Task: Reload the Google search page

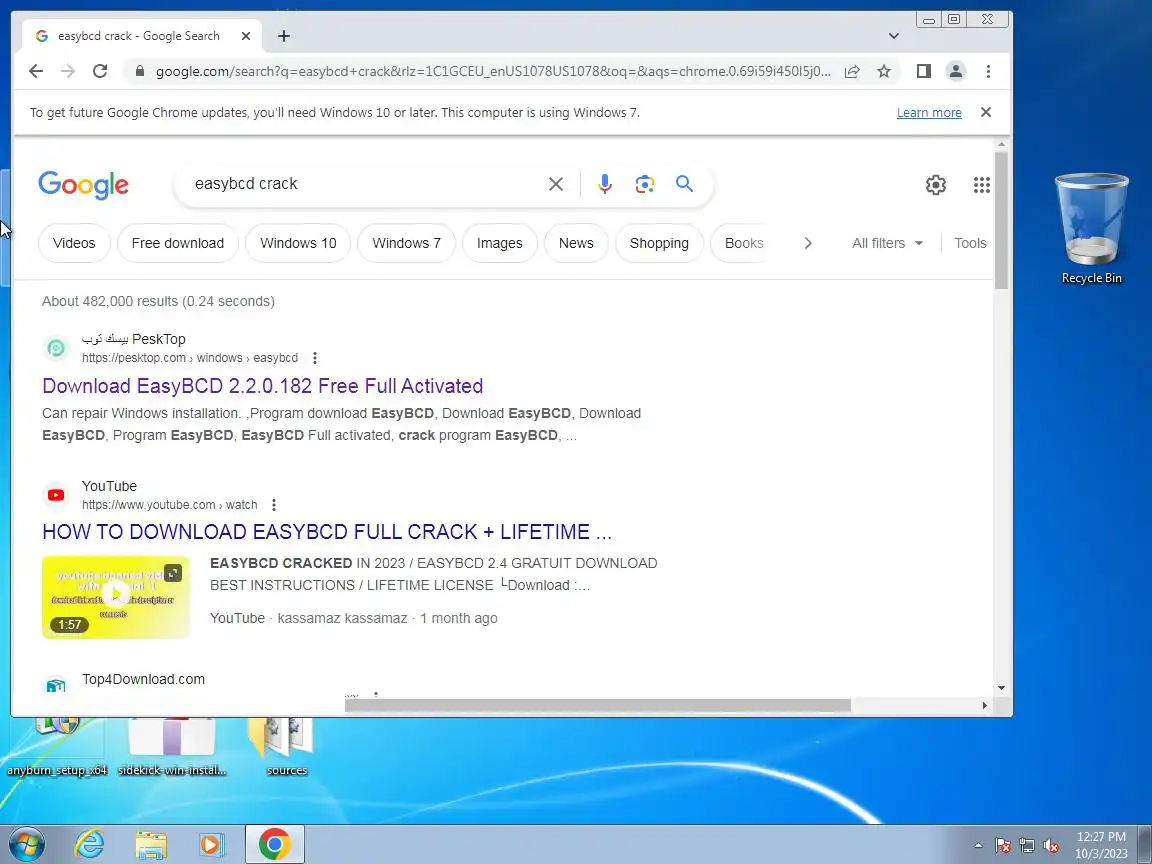Action: tap(100, 71)
